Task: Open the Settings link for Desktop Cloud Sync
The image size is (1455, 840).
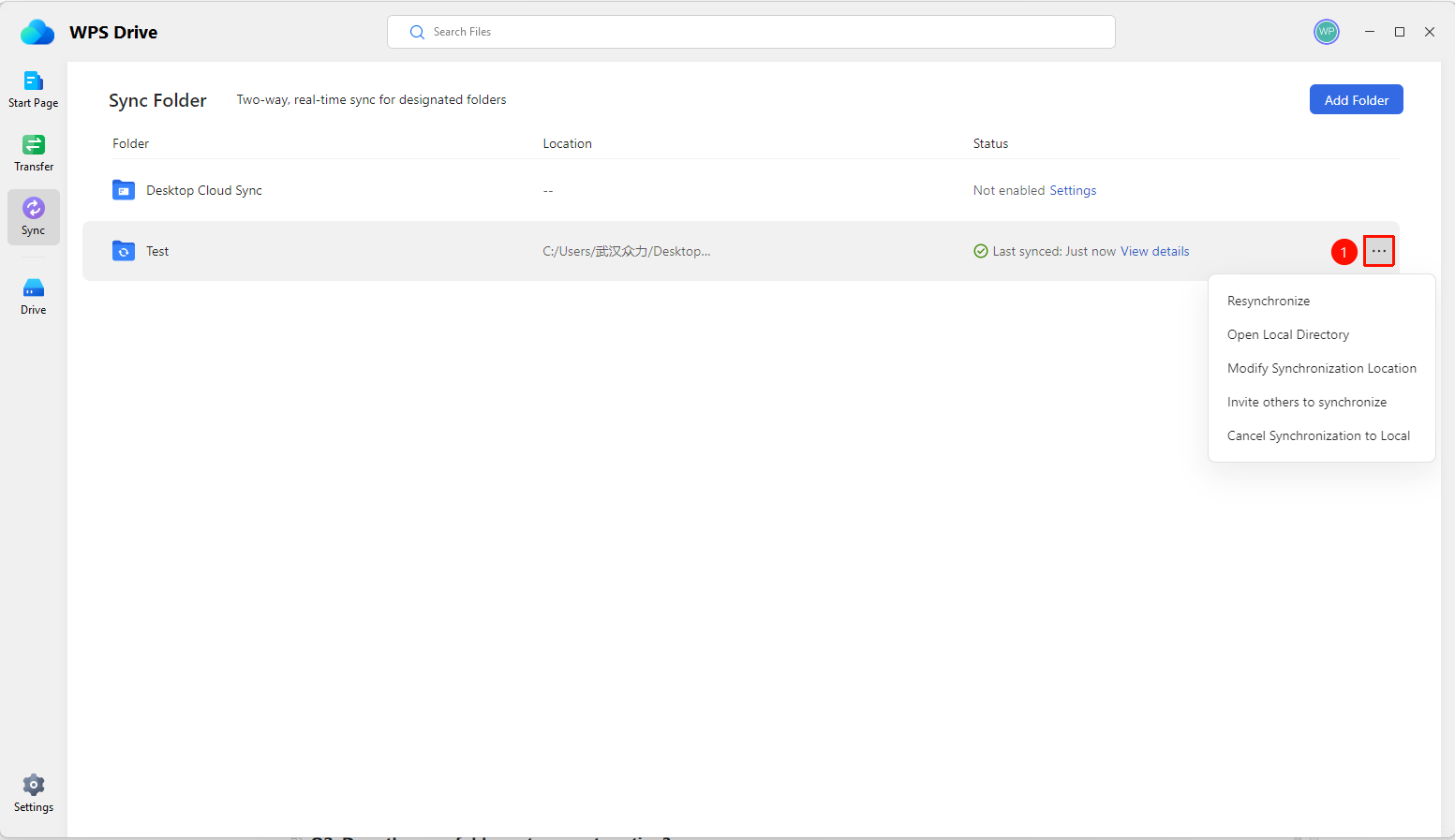Action: point(1073,190)
